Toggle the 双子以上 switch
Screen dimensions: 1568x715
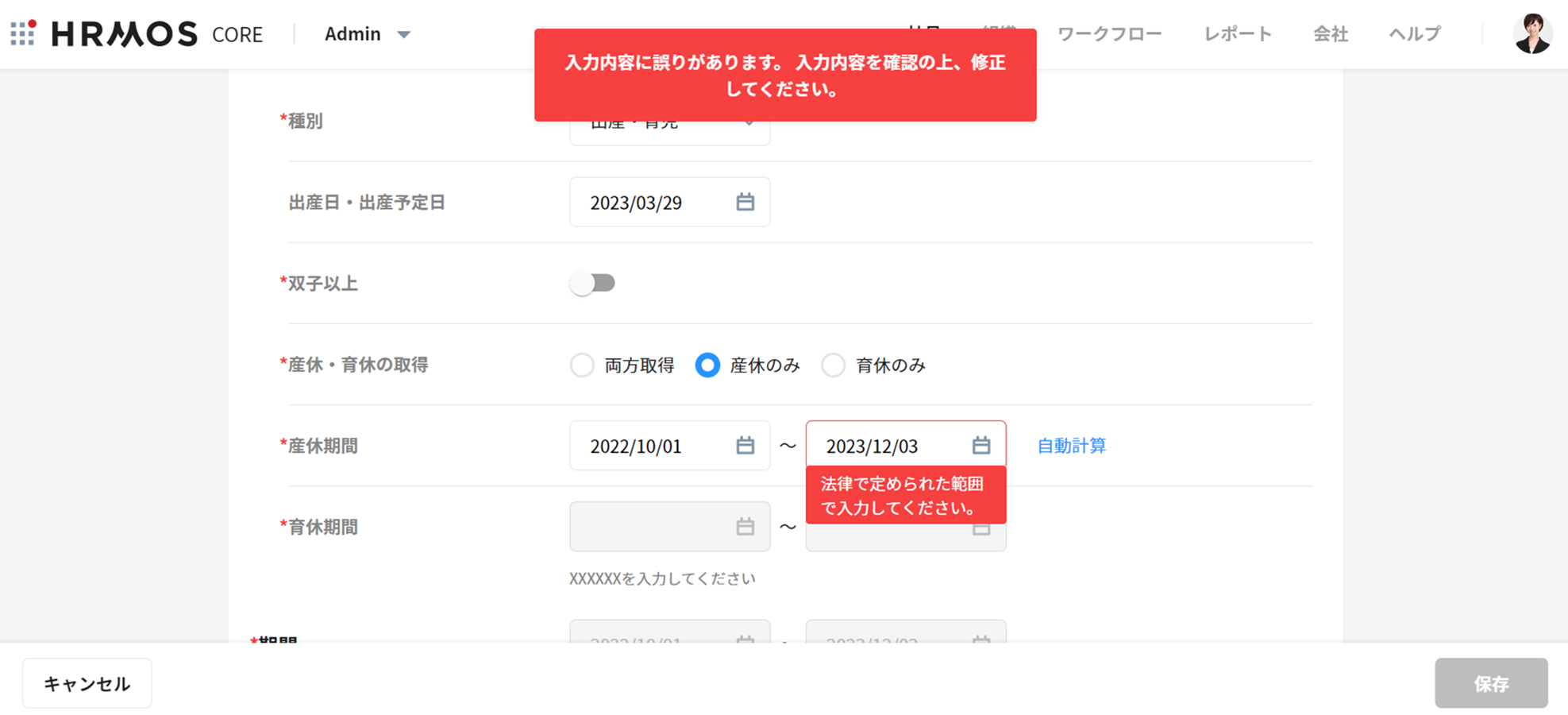592,284
